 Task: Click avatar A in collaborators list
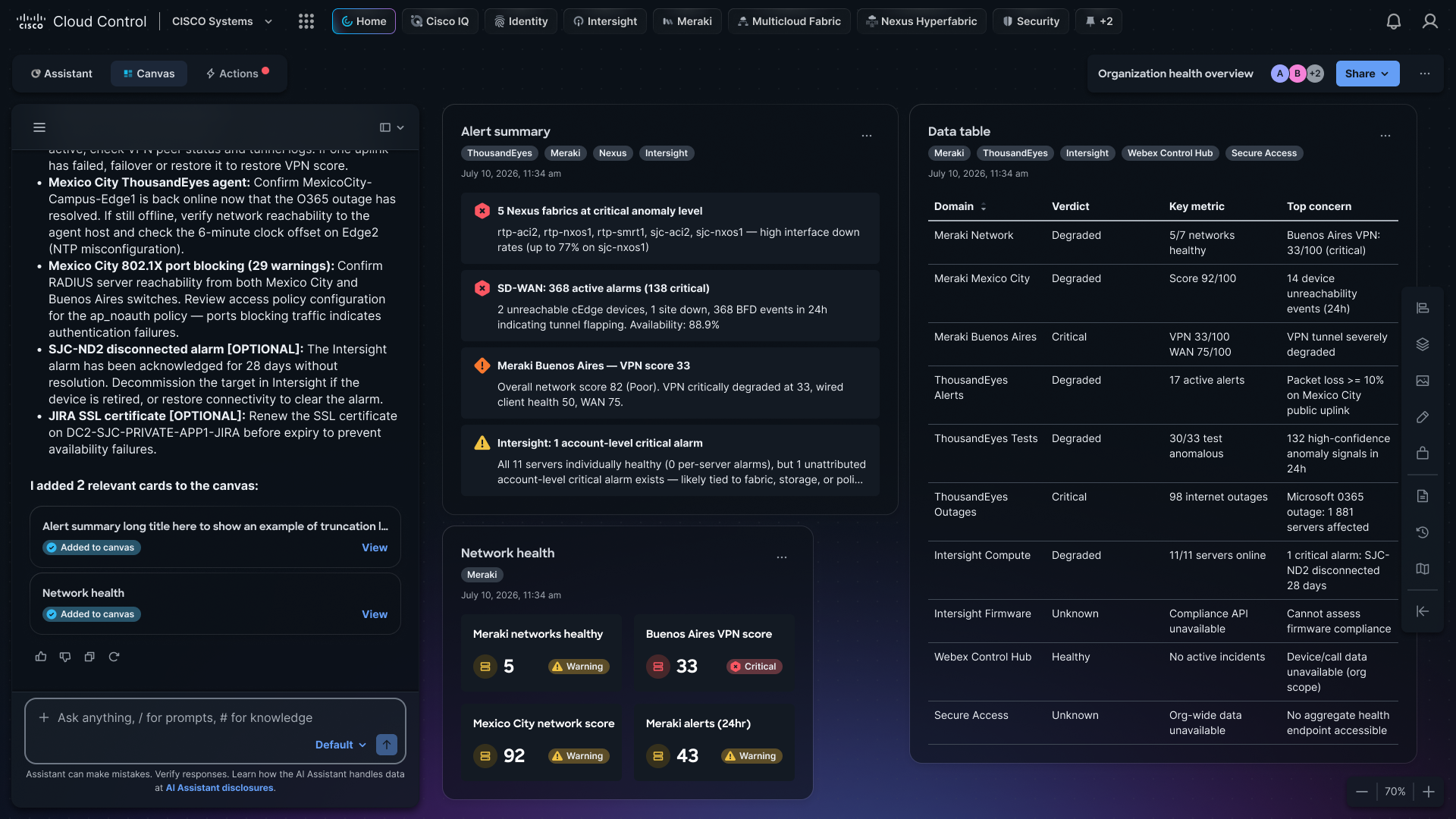tap(1280, 74)
